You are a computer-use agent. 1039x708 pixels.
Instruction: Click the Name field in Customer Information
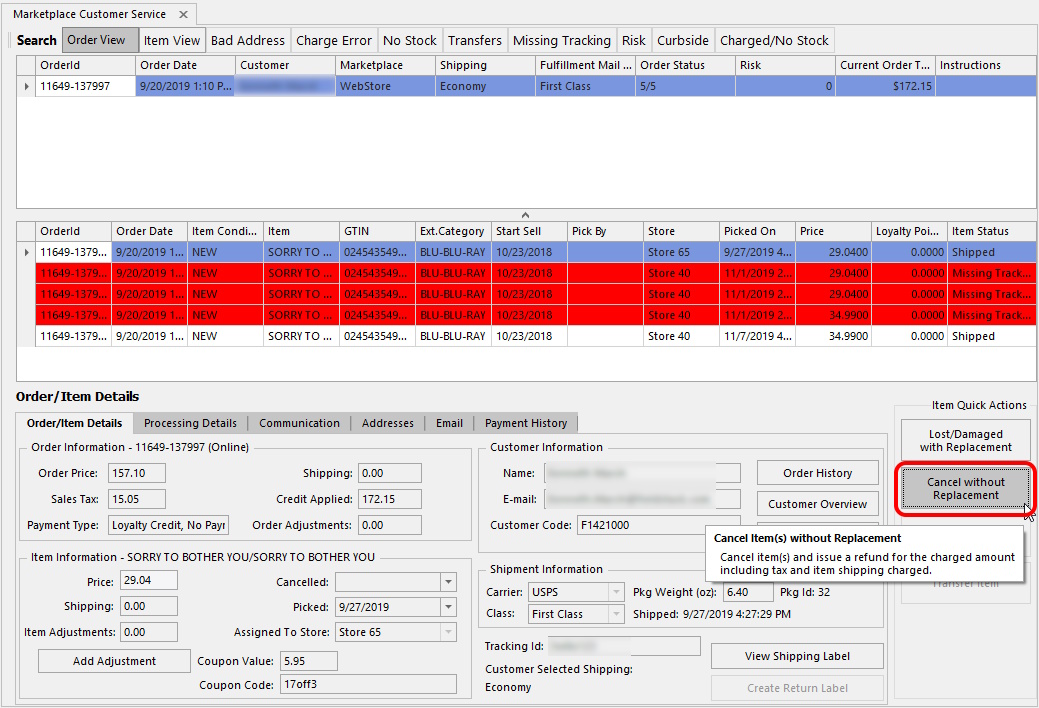point(642,473)
